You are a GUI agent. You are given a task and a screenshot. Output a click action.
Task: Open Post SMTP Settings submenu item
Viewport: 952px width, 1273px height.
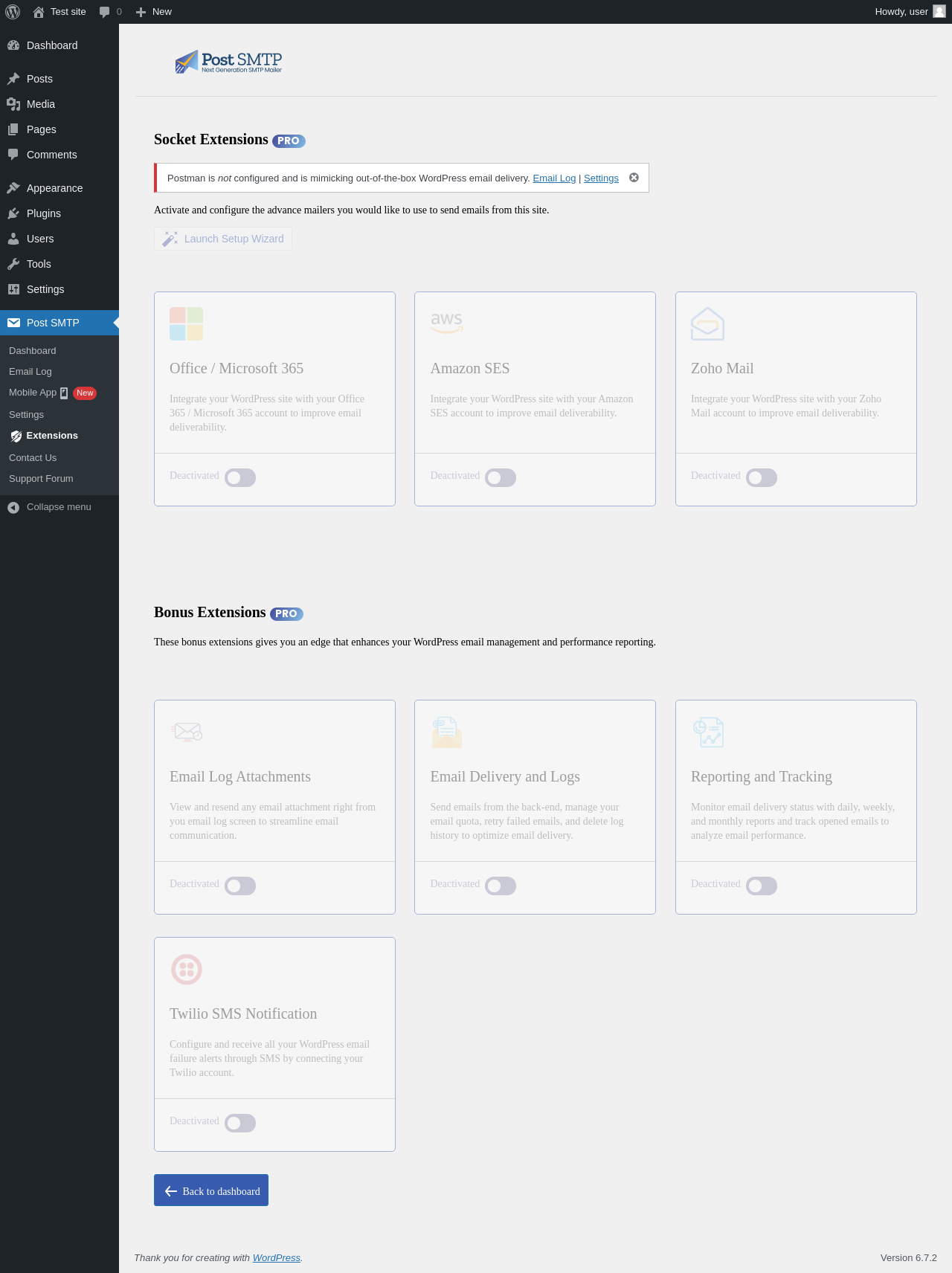(59, 415)
